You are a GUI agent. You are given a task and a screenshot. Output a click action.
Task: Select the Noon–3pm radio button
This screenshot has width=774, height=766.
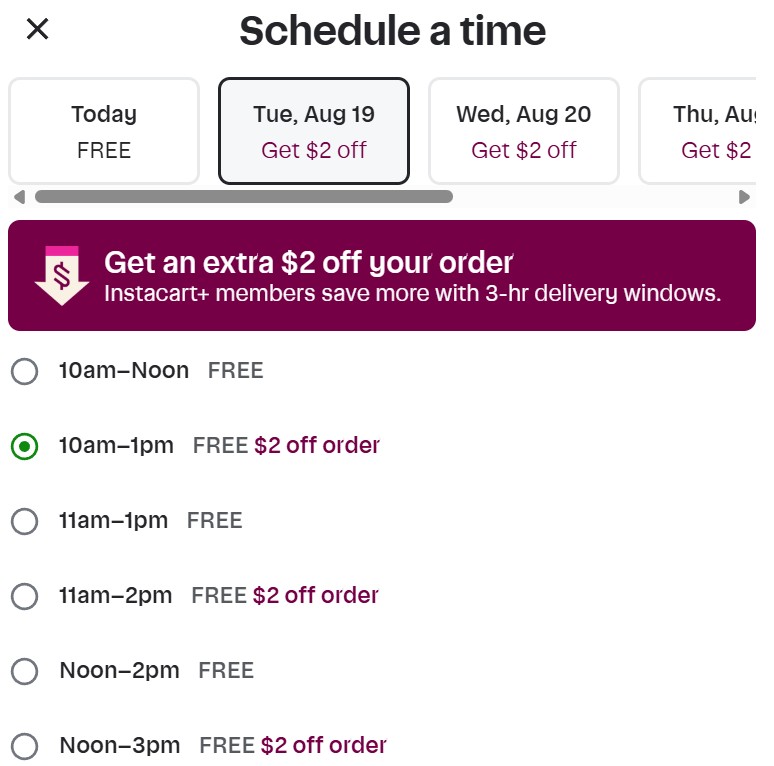tap(25, 746)
